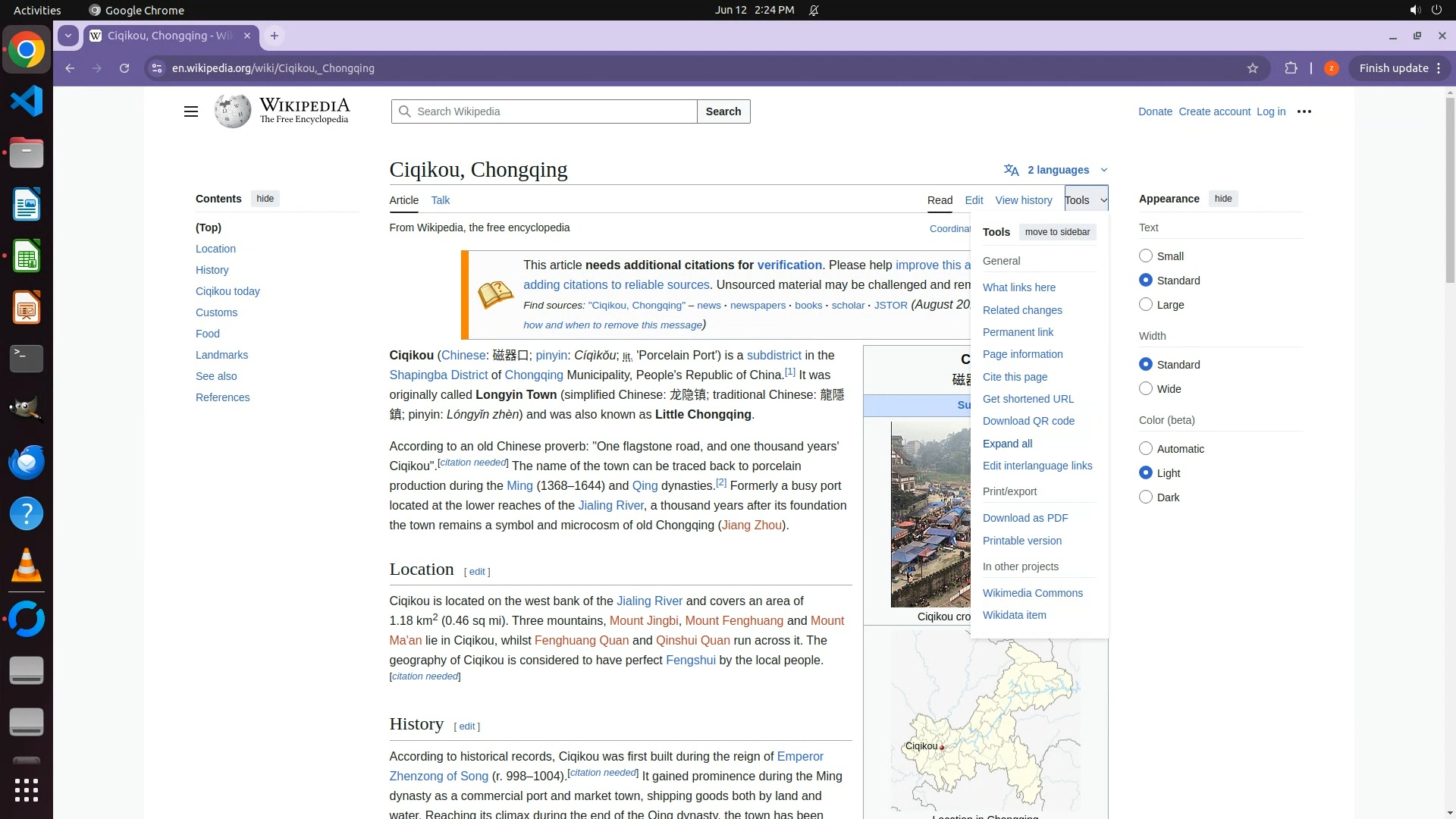Open Thunderbird mail from dock
This screenshot has height=819, width=1456.
click(x=27, y=463)
